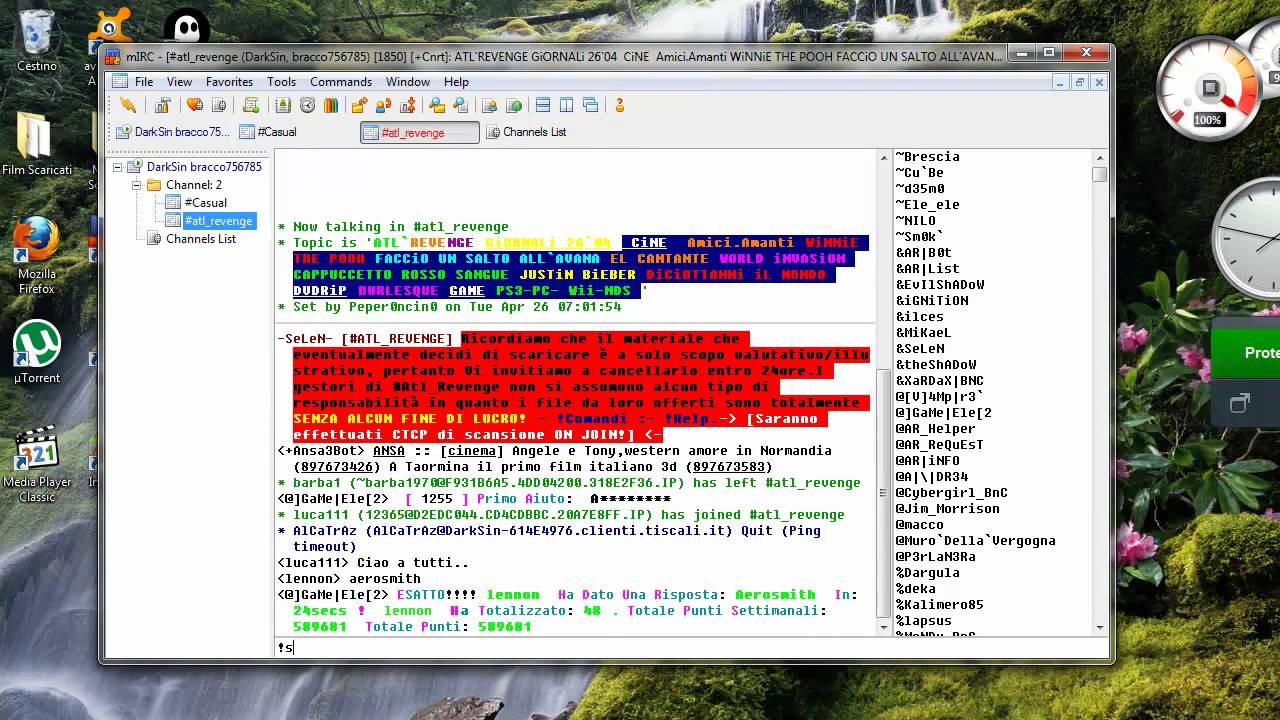
Task: Open Favorites using the heart toolbar icon
Action: 195,105
